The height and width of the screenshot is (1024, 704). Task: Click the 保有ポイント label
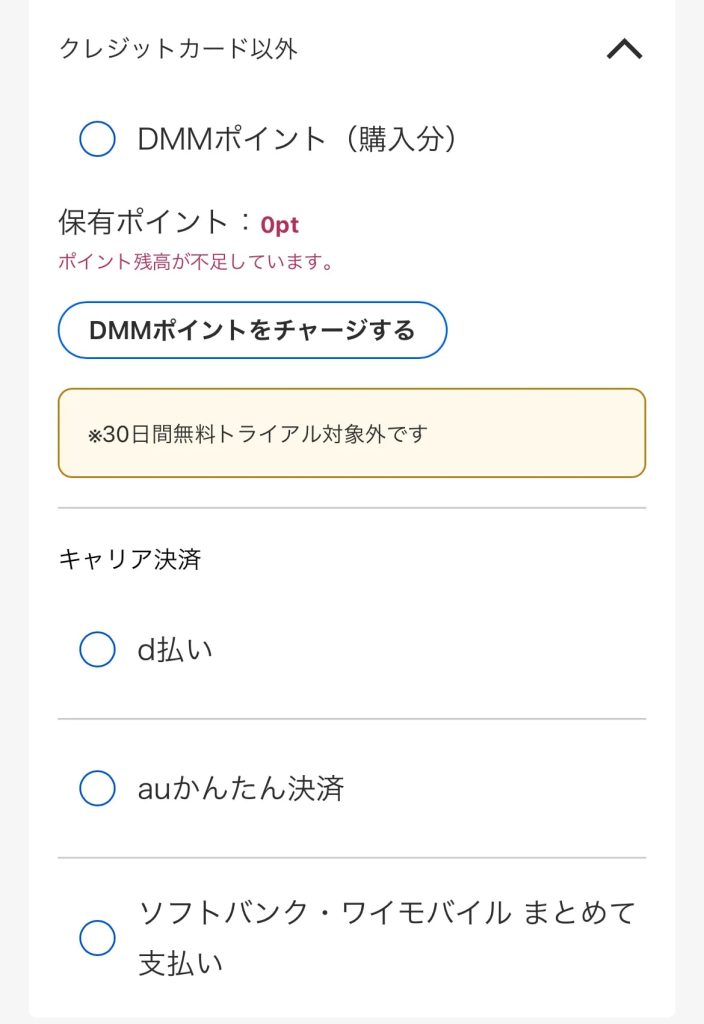point(143,222)
